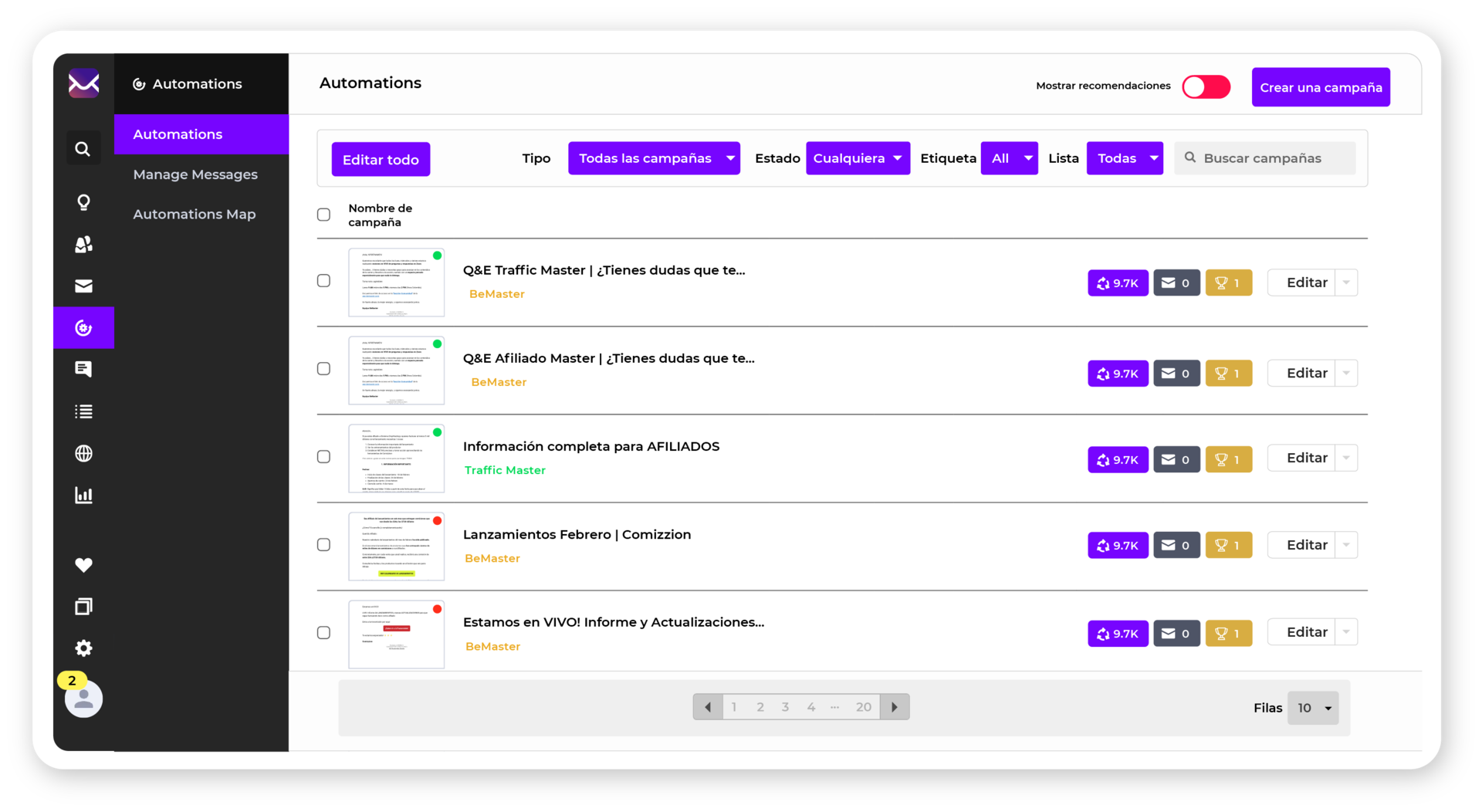Check the Nombre de campaña header checkbox
The height and width of the screenshot is (812, 1482).
pos(323,215)
